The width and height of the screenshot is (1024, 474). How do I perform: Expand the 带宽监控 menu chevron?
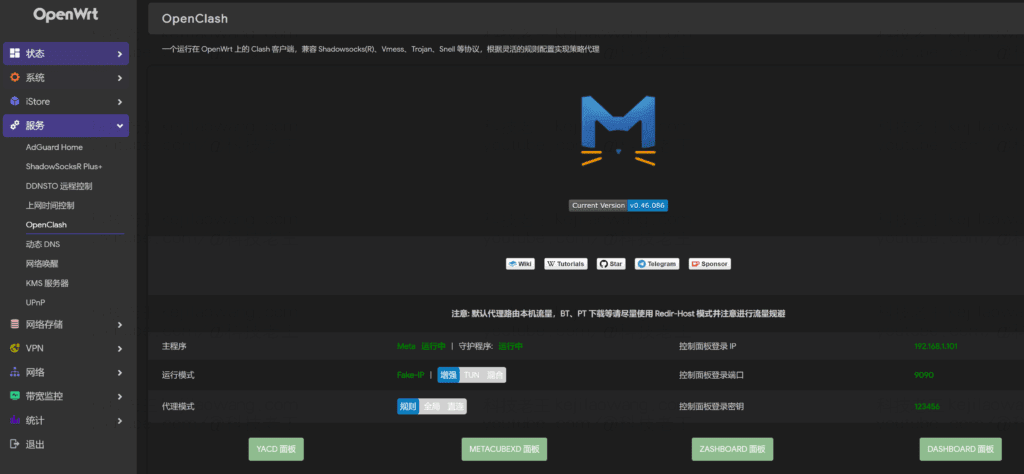pyautogui.click(x=120, y=396)
